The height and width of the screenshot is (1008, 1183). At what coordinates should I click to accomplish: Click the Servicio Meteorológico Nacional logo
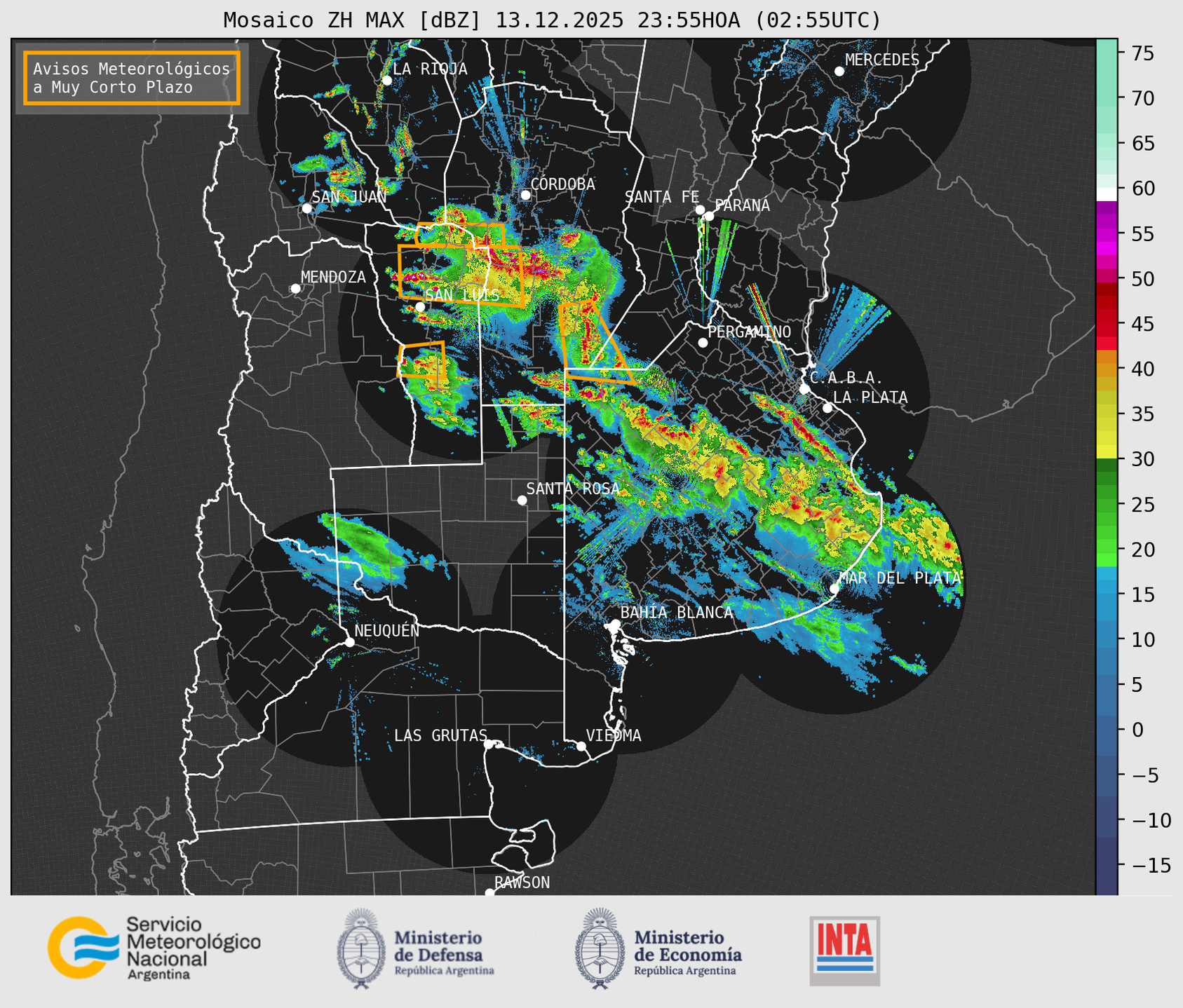pyautogui.click(x=154, y=948)
